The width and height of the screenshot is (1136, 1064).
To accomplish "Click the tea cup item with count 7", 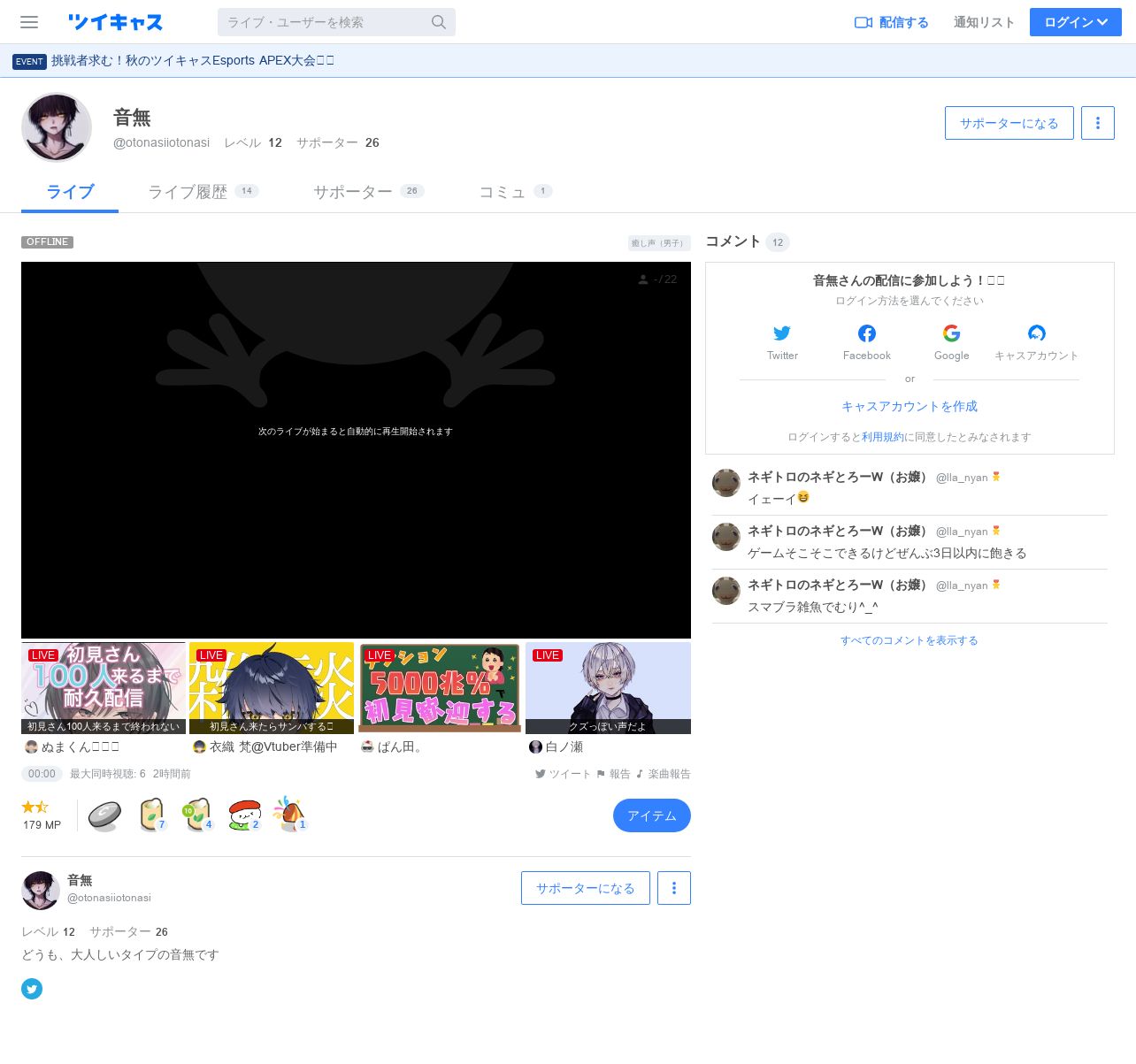I will 152,815.
